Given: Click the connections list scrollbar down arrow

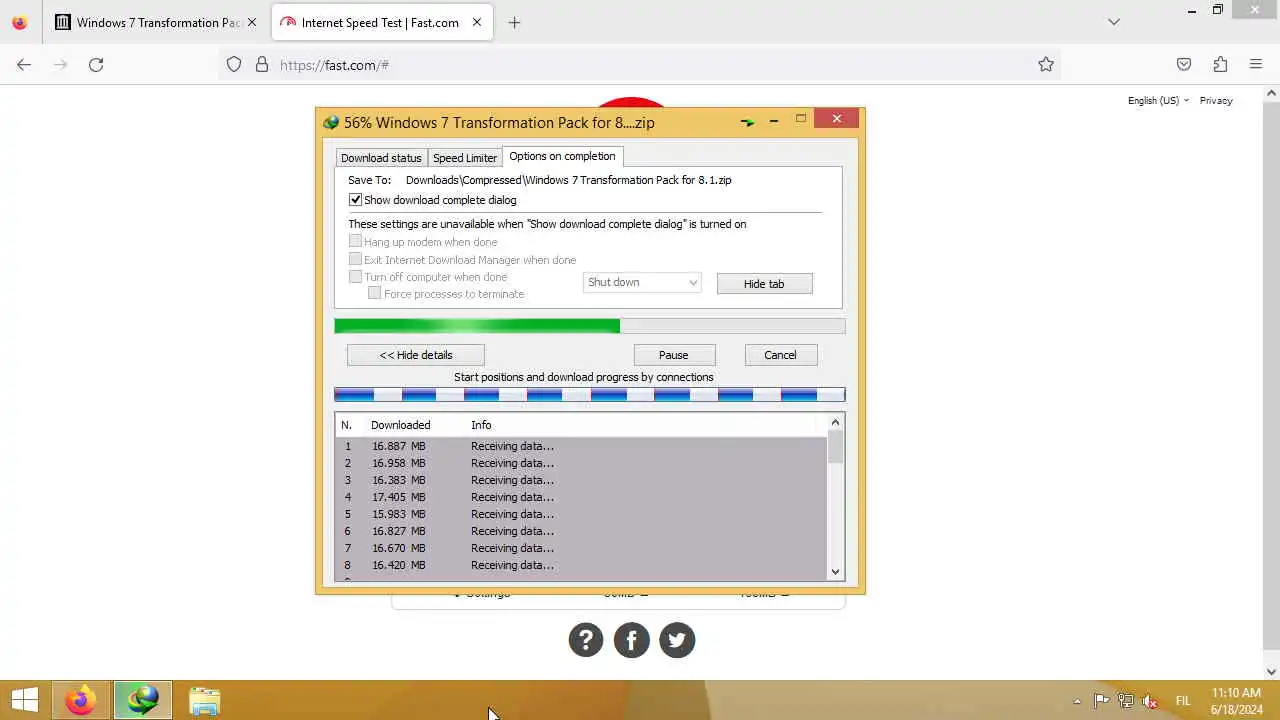Looking at the screenshot, I should pyautogui.click(x=835, y=572).
